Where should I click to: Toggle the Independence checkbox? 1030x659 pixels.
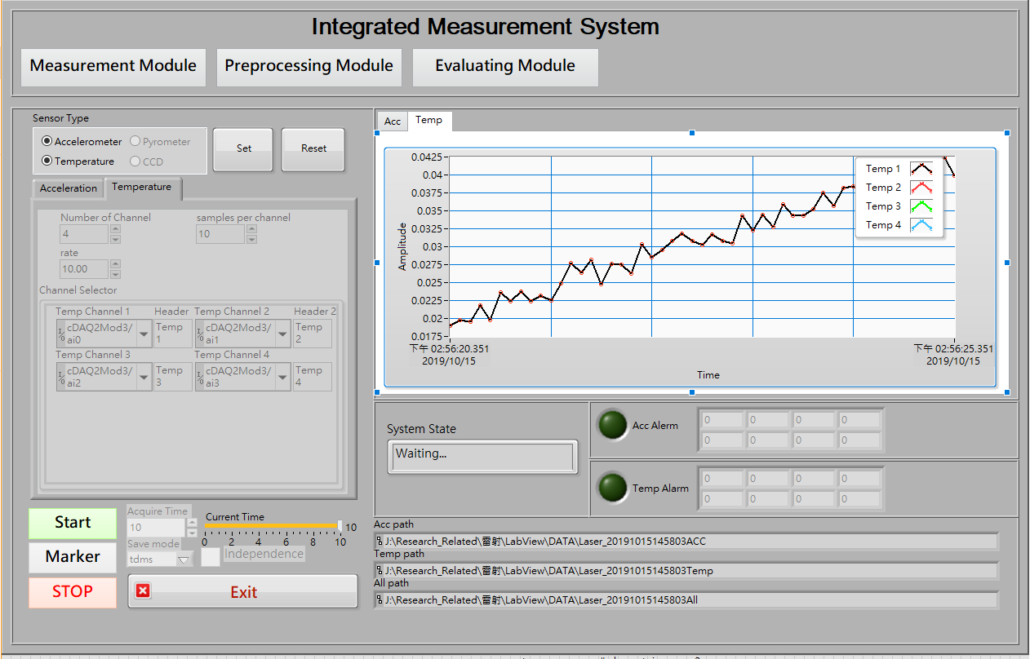(x=210, y=557)
